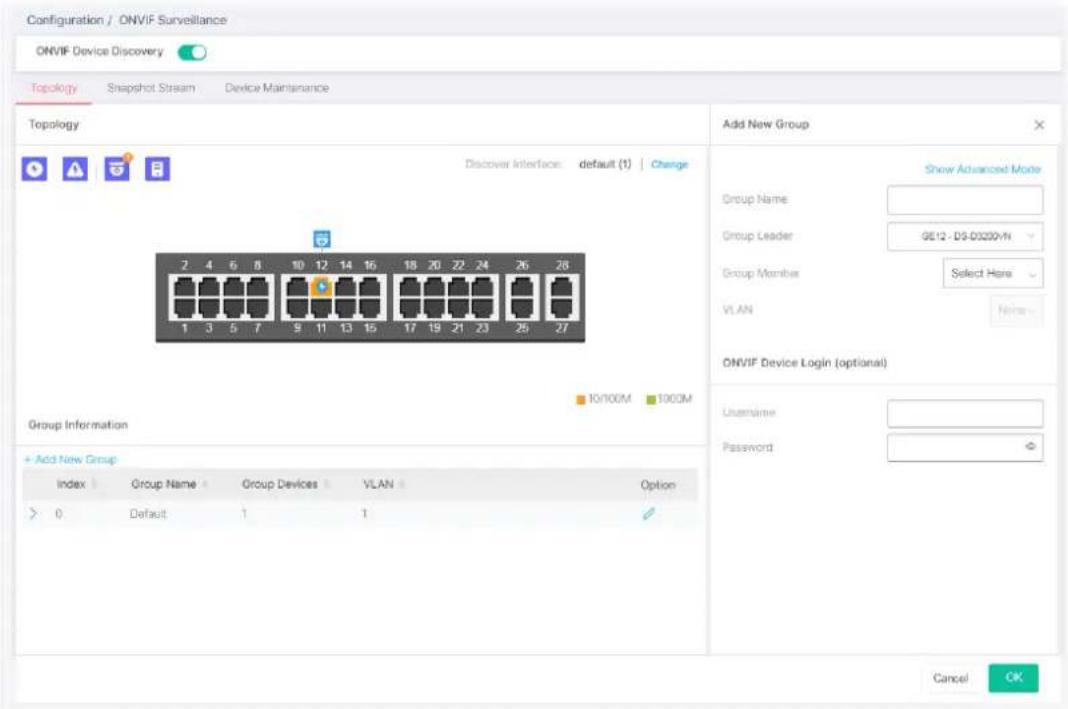The height and width of the screenshot is (709, 1068).
Task: Sort by the Group Devices column
Action: coord(326,484)
